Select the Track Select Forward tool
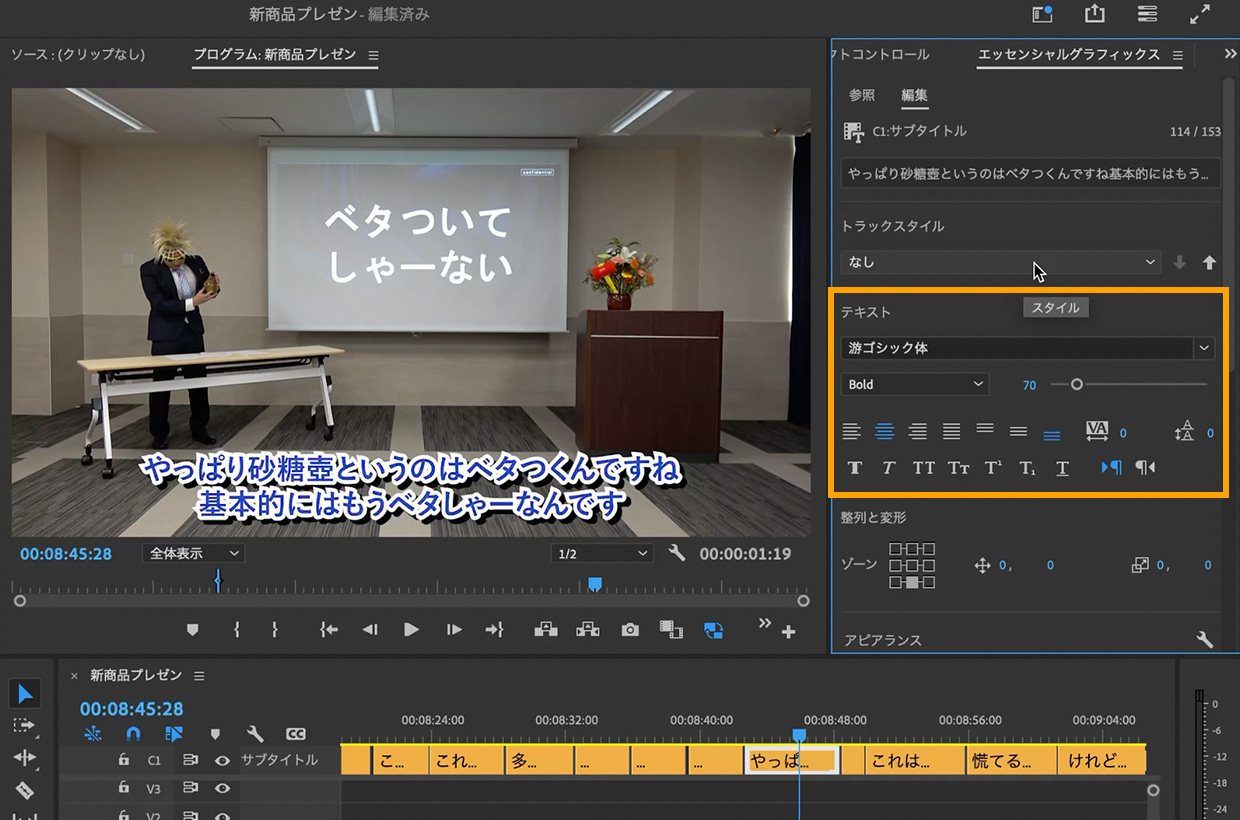Image resolution: width=1240 pixels, height=820 pixels. [25, 725]
